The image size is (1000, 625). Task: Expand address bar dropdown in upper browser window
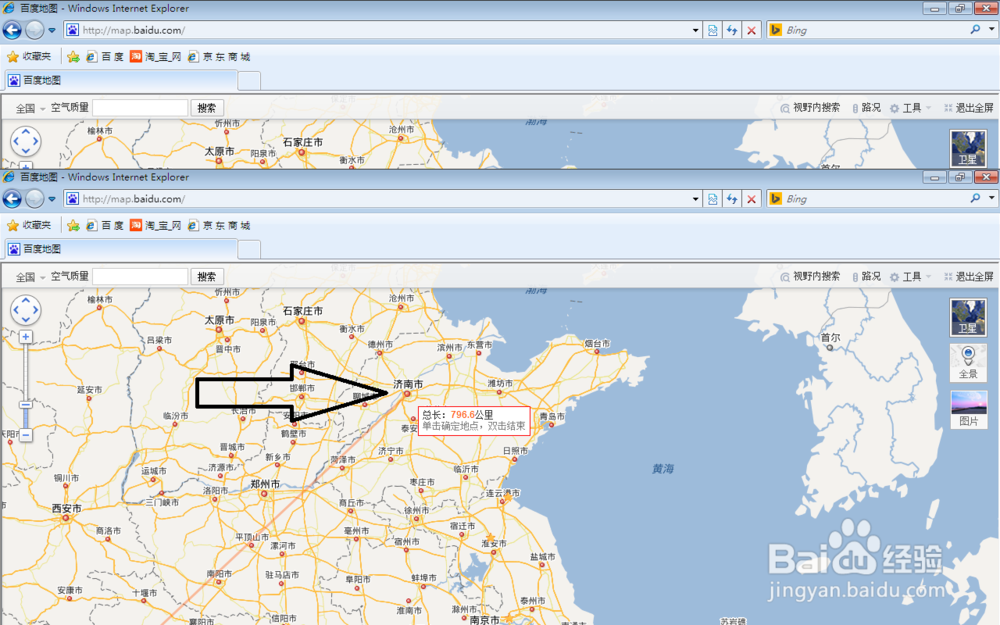[695, 30]
